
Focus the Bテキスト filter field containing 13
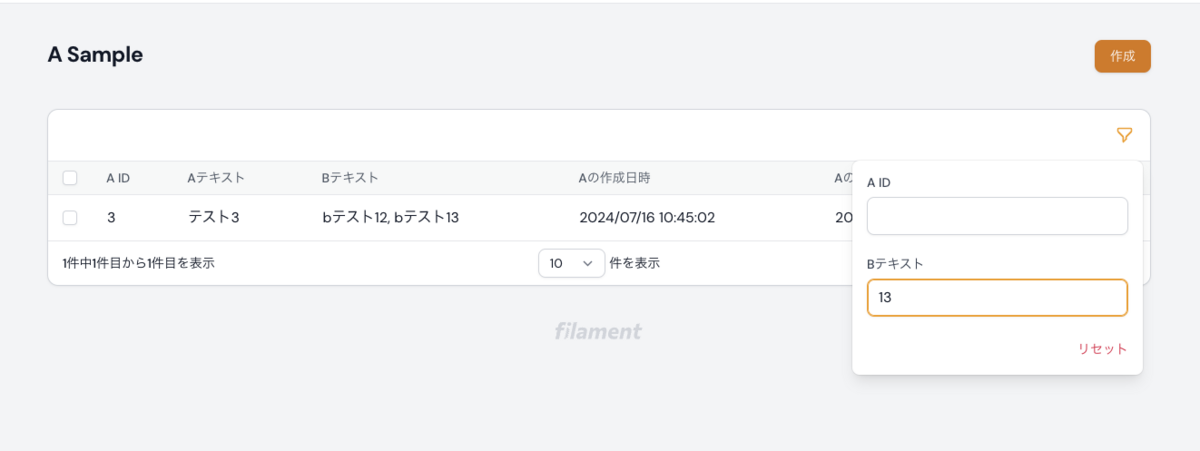click(997, 298)
